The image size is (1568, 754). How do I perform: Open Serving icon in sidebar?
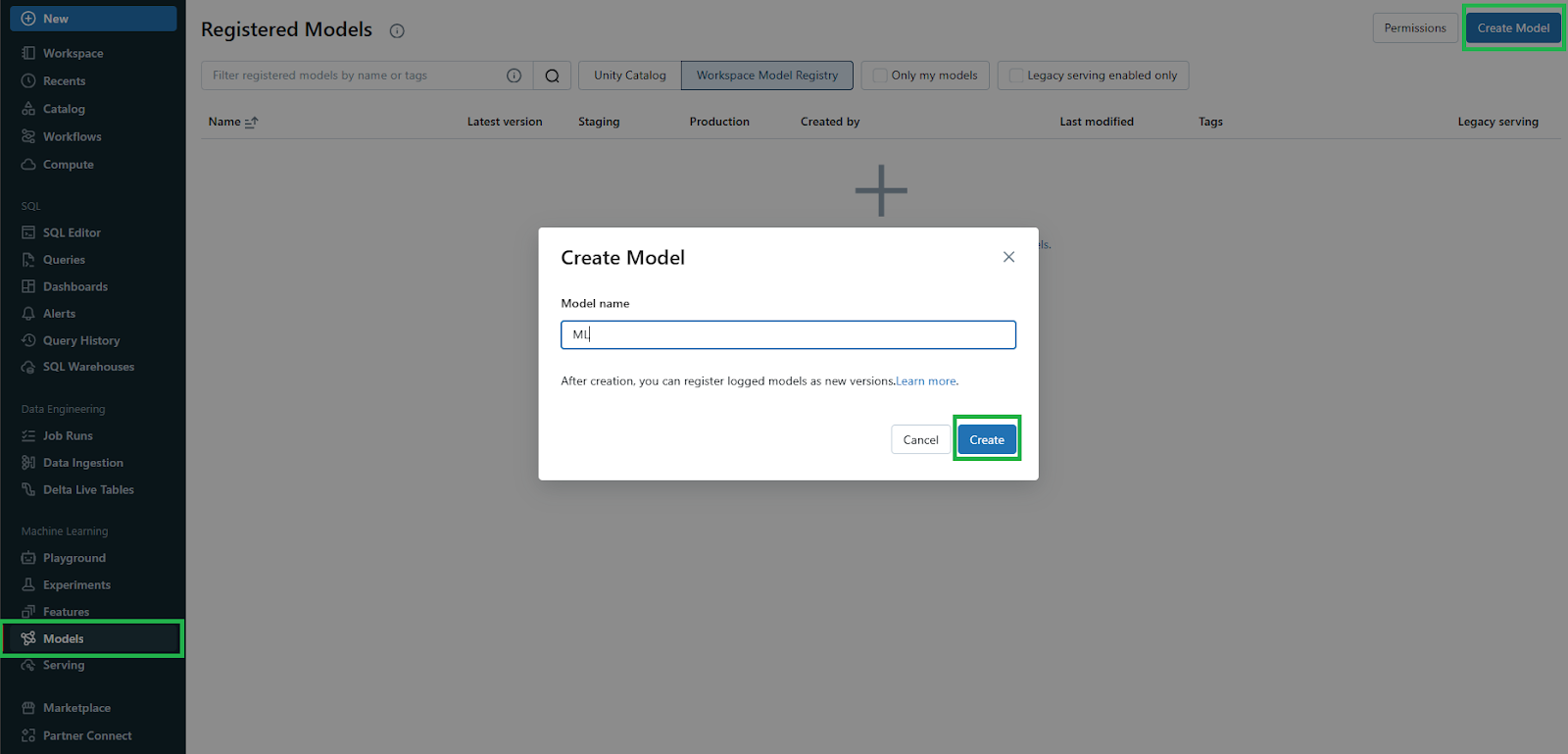(x=28, y=665)
